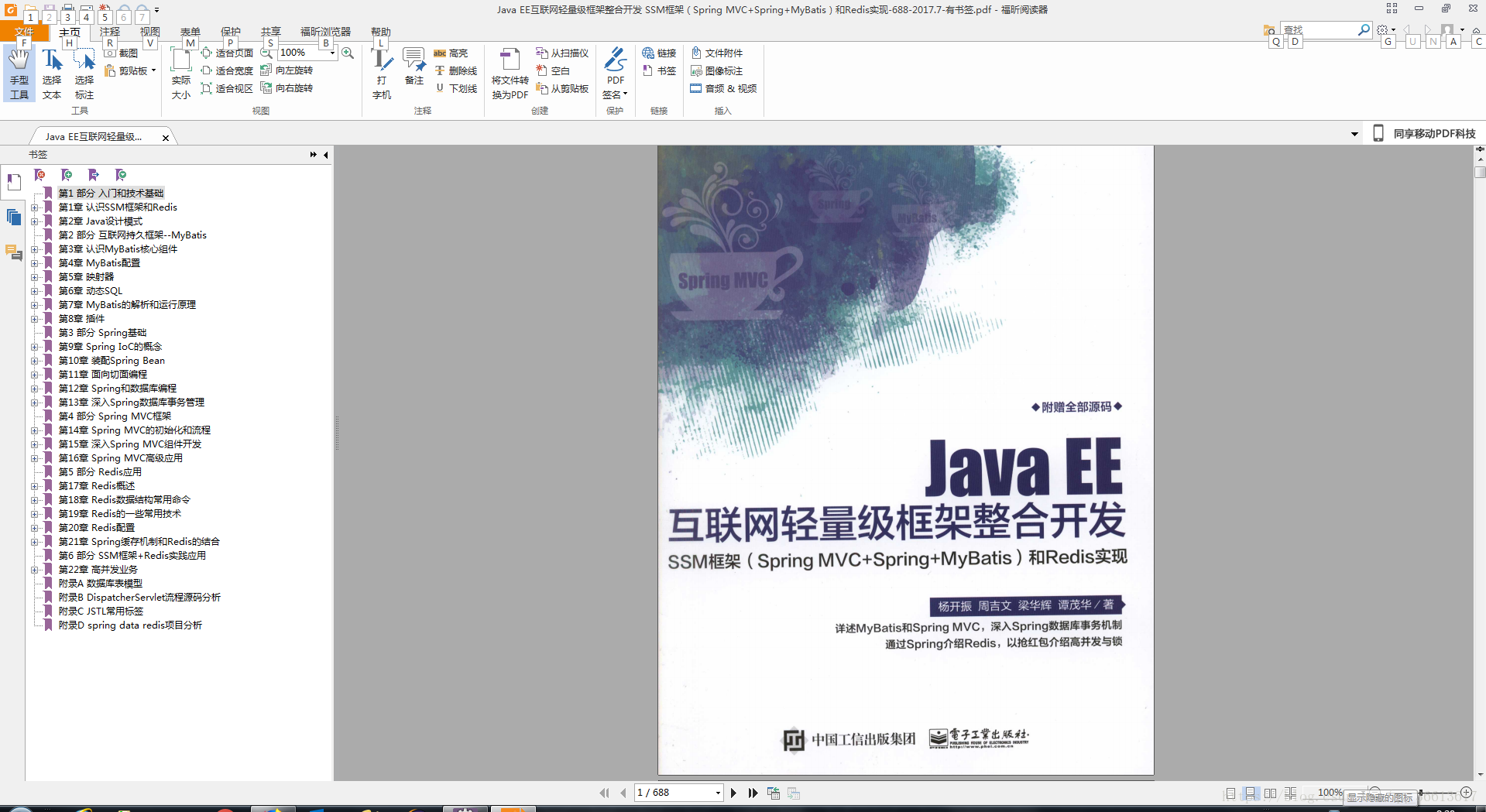Viewport: 1486px width, 812px height.
Task: Insert a Link (链接)
Action: (659, 53)
